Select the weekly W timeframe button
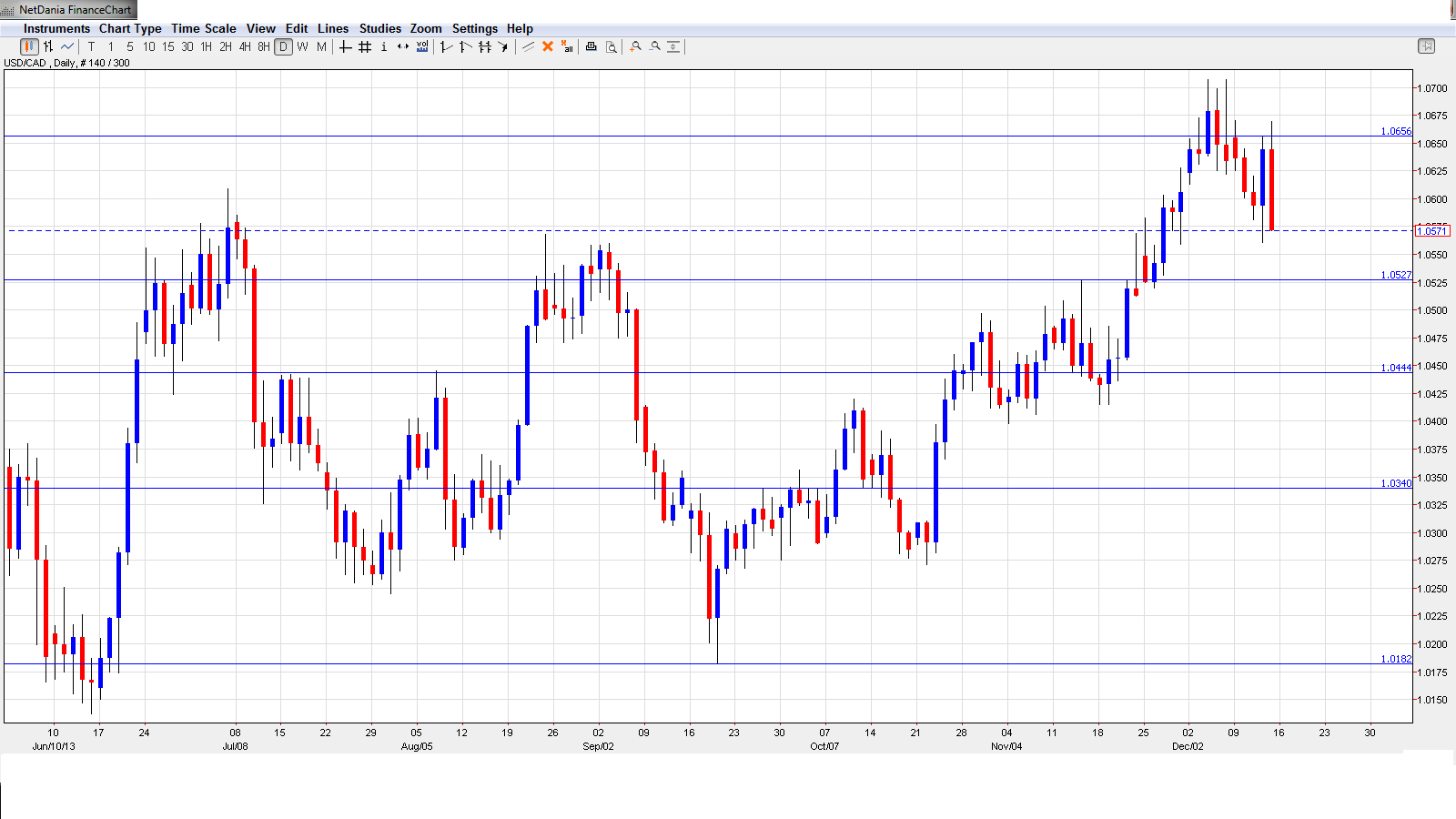Viewport: 1456px width, 819px height. tap(303, 46)
